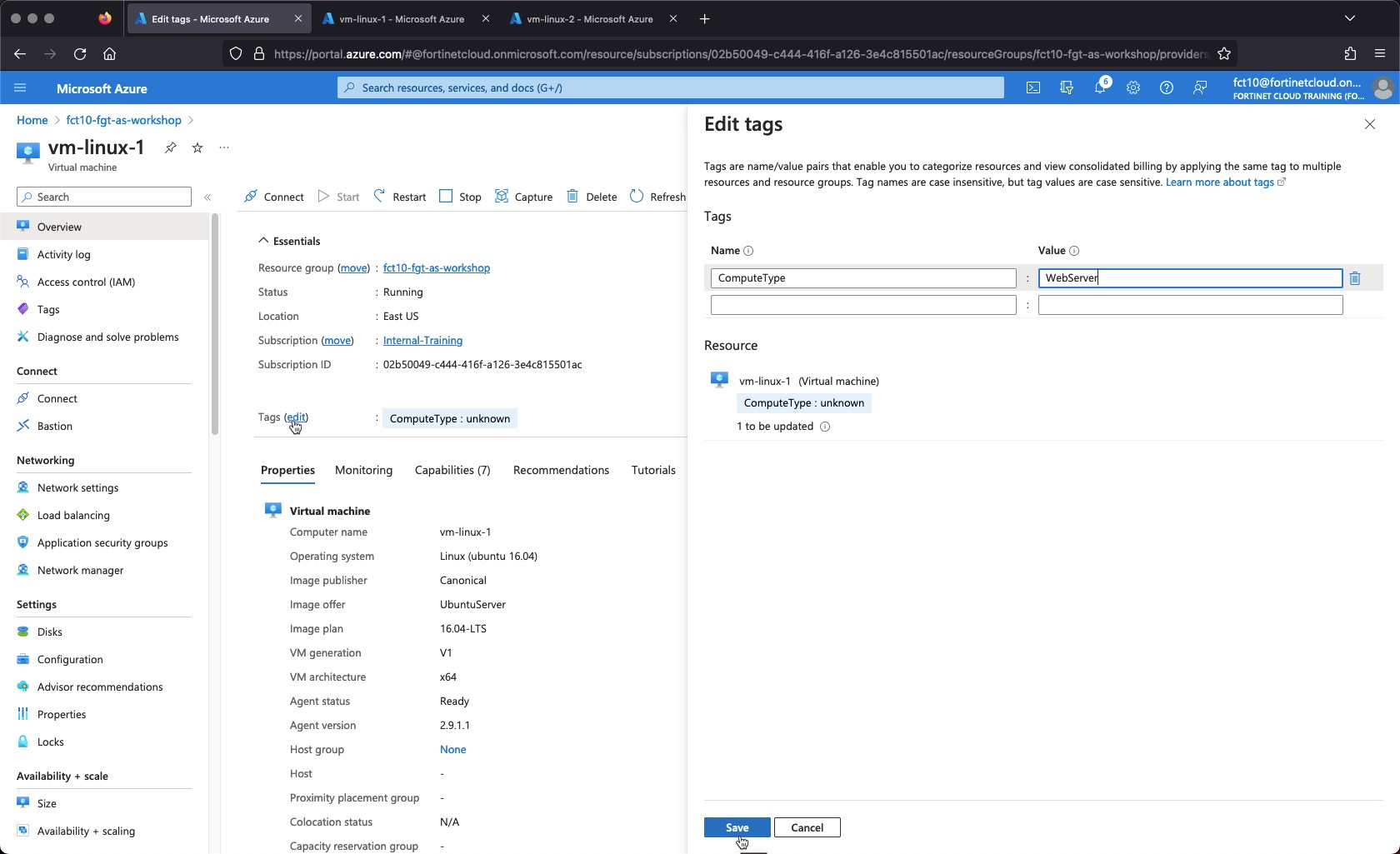The width and height of the screenshot is (1400, 854).
Task: Mark vm-linux-1 as favorite with the star
Action: tap(197, 147)
